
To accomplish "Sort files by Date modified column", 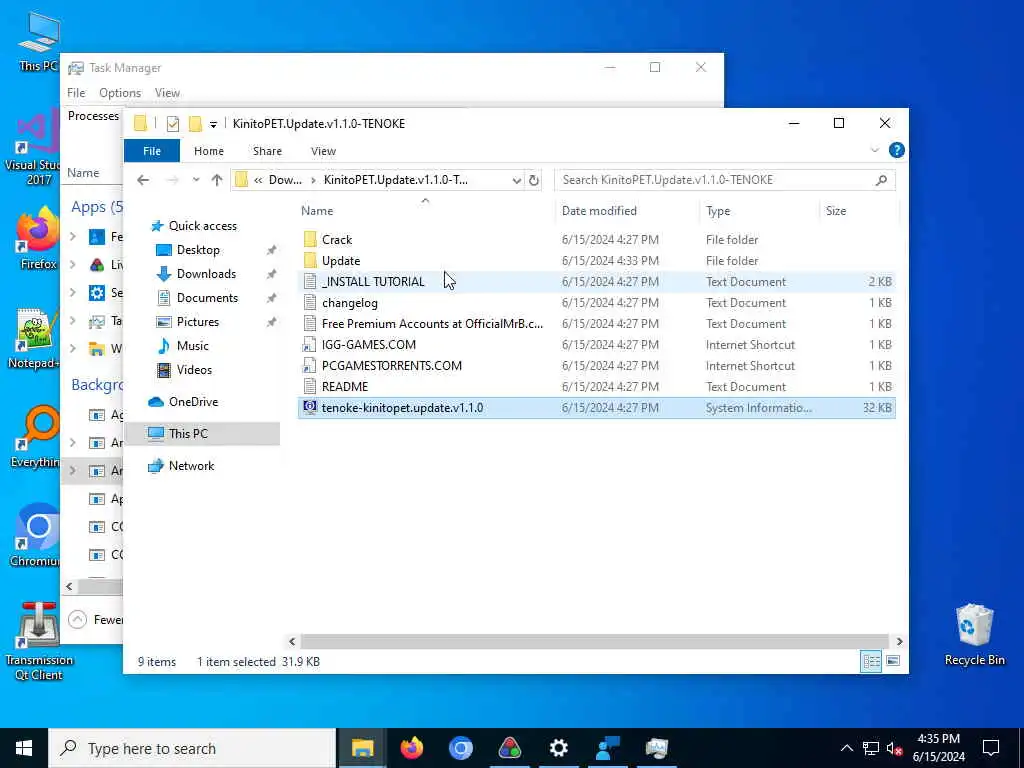I will click(627, 211).
